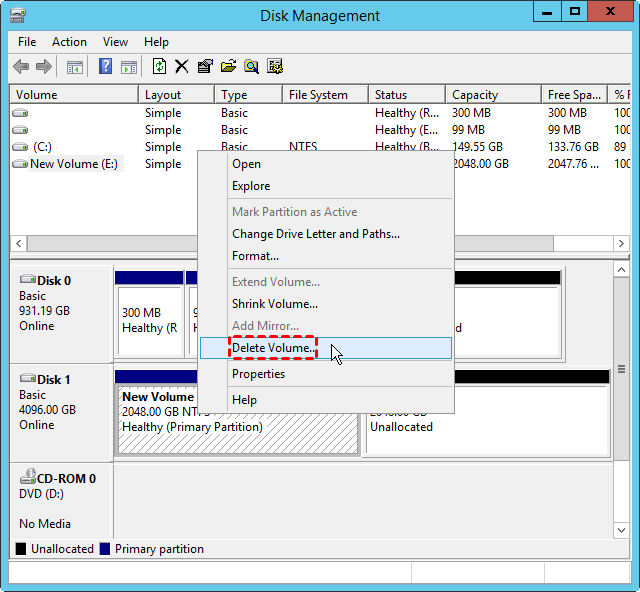Click the 133.76 GB free space cell
The width and height of the screenshot is (640, 592).
click(573, 147)
